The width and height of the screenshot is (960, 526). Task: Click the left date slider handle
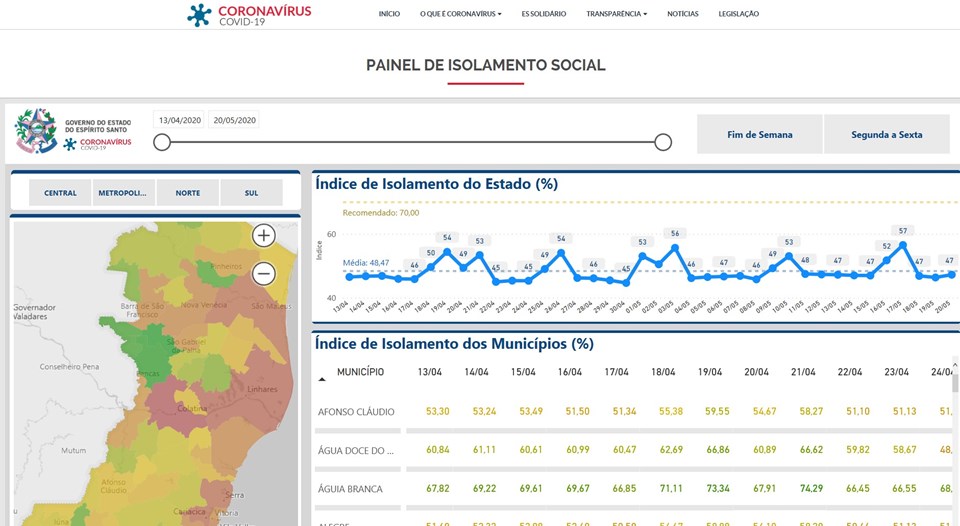coord(162,142)
